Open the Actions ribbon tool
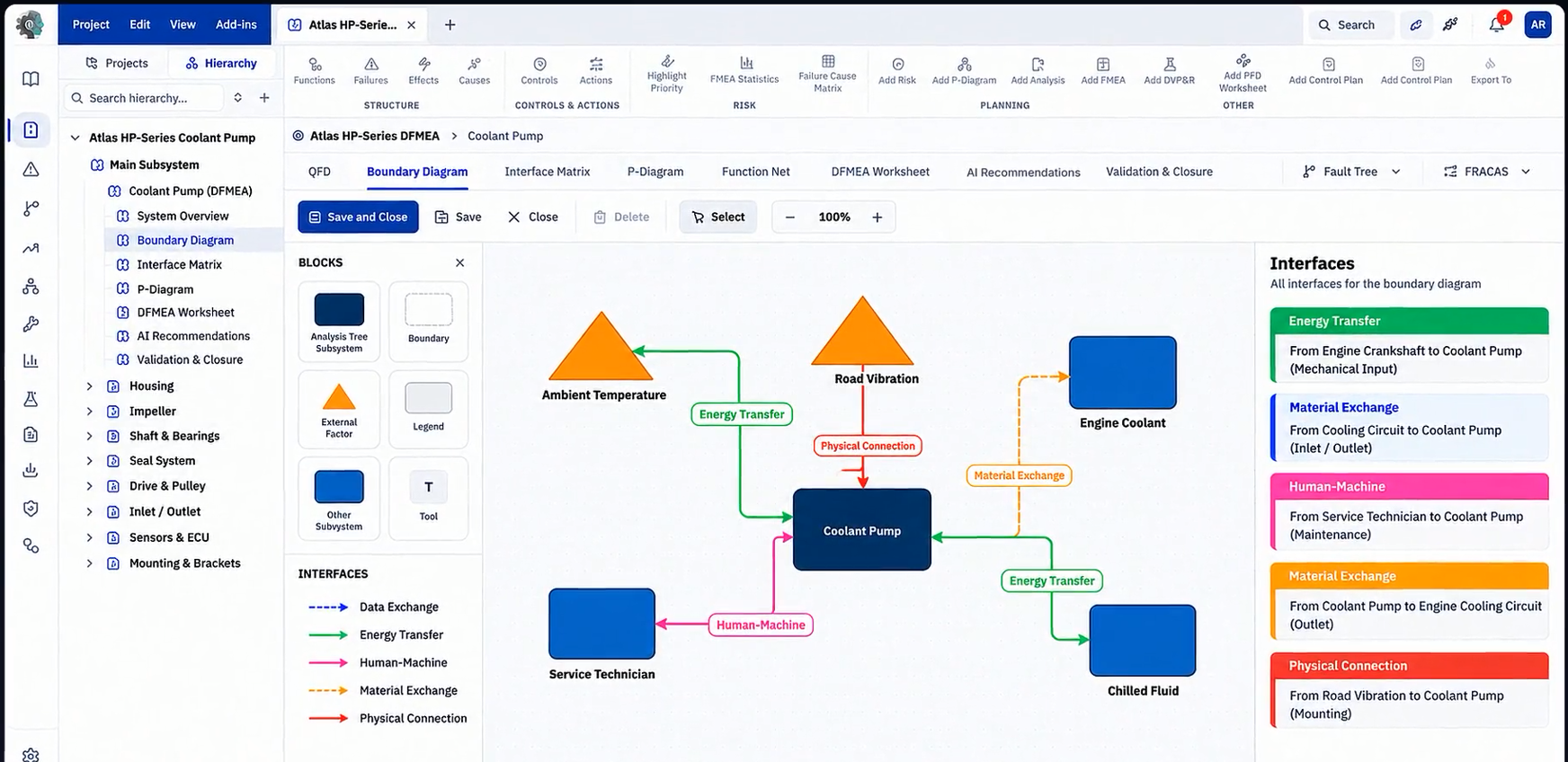Screen dimensions: 1568x762 coord(595,71)
